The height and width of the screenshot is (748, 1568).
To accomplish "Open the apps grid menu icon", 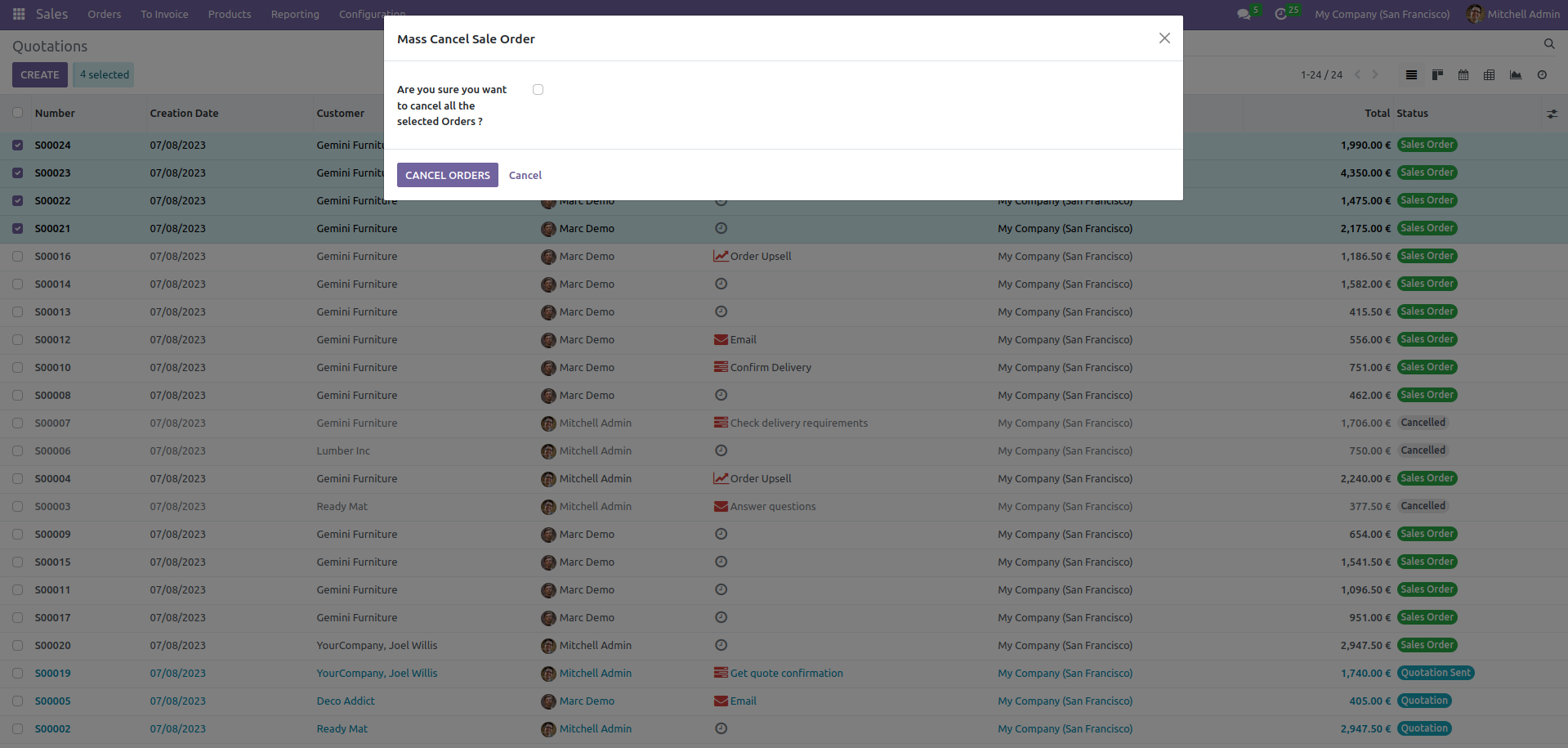I will tap(19, 14).
